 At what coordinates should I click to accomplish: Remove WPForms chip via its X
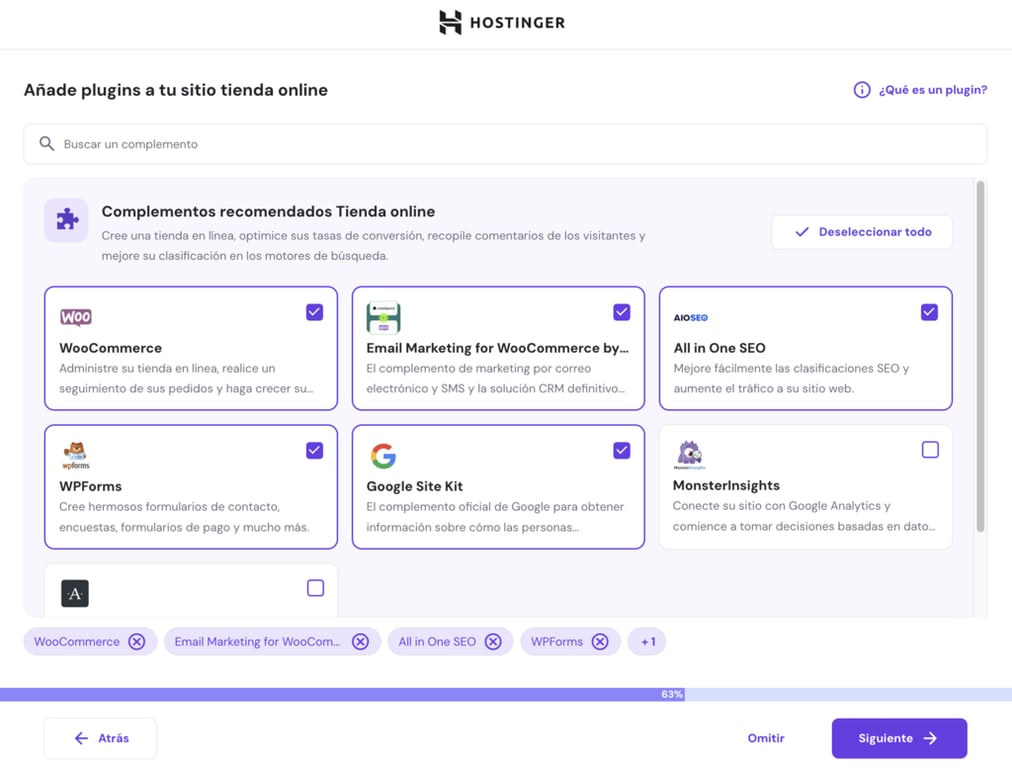600,642
